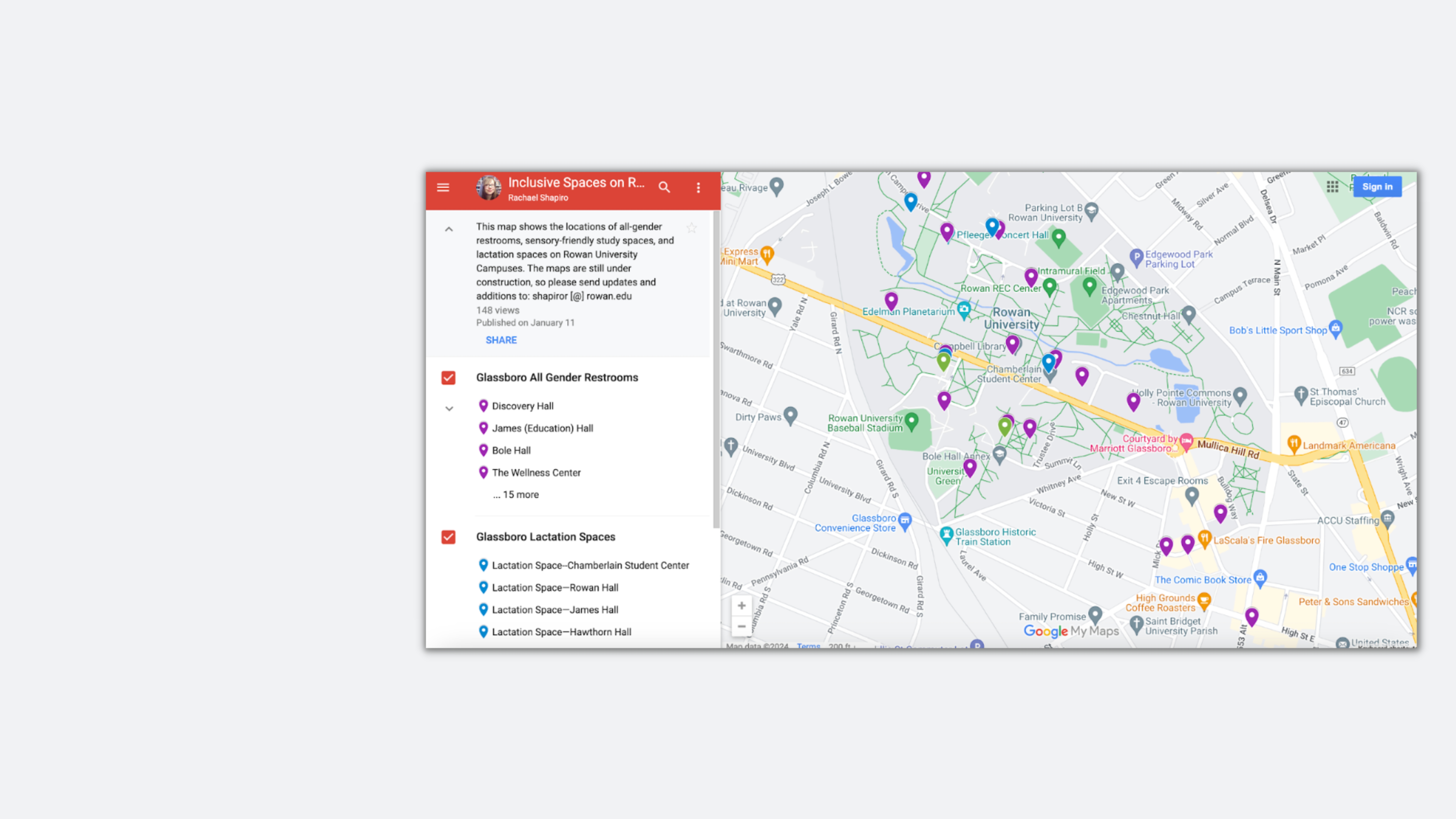Zoom in on the map
1456x819 pixels.
pos(742,606)
